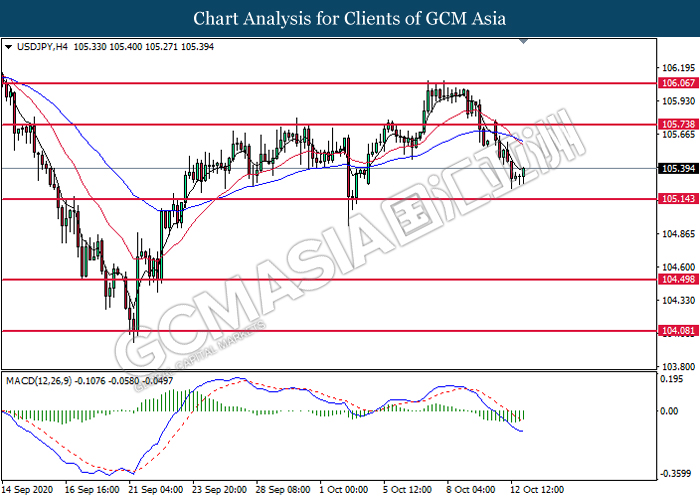Click the dropdown triangle beside USDJPY,H4
The width and height of the screenshot is (700, 500).
click(8, 46)
